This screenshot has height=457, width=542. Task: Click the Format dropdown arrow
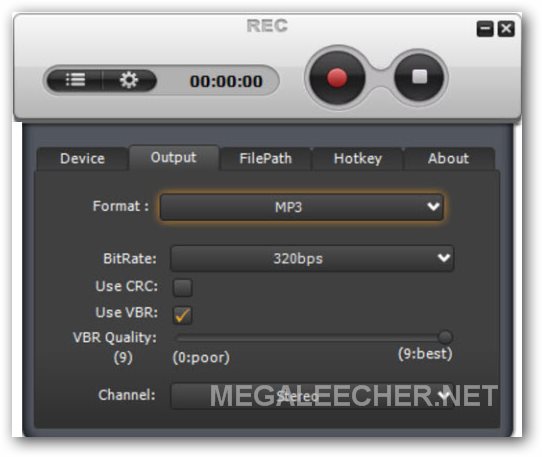(x=433, y=207)
